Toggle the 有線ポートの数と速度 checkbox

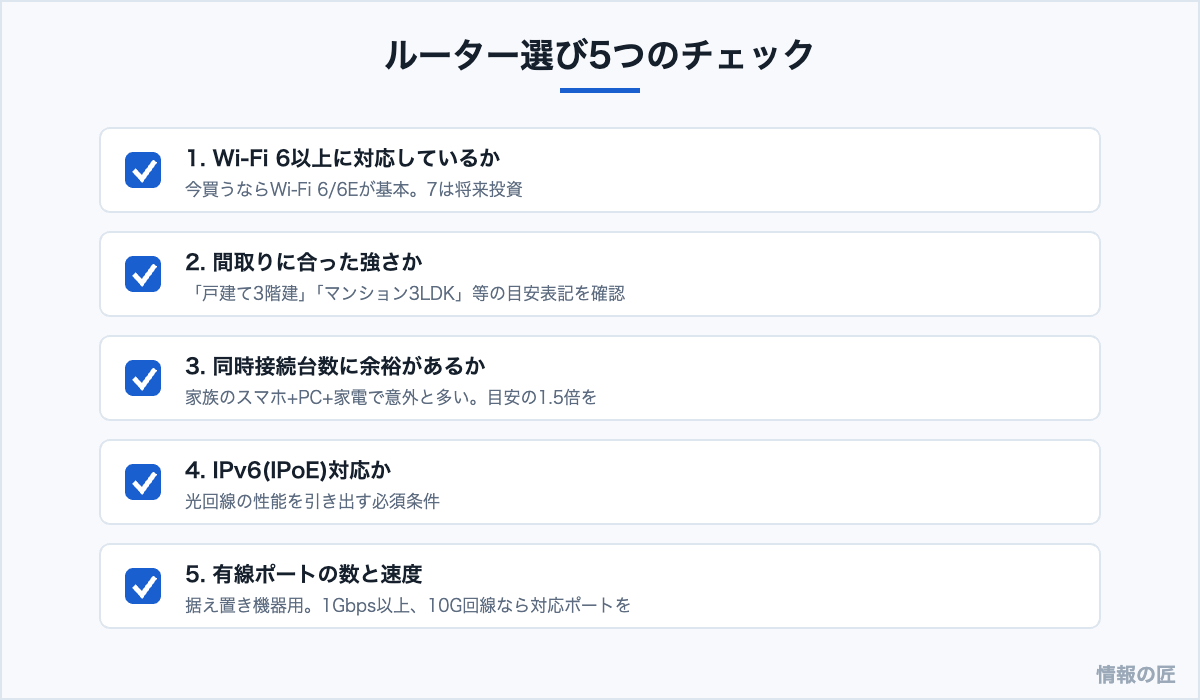(143, 586)
